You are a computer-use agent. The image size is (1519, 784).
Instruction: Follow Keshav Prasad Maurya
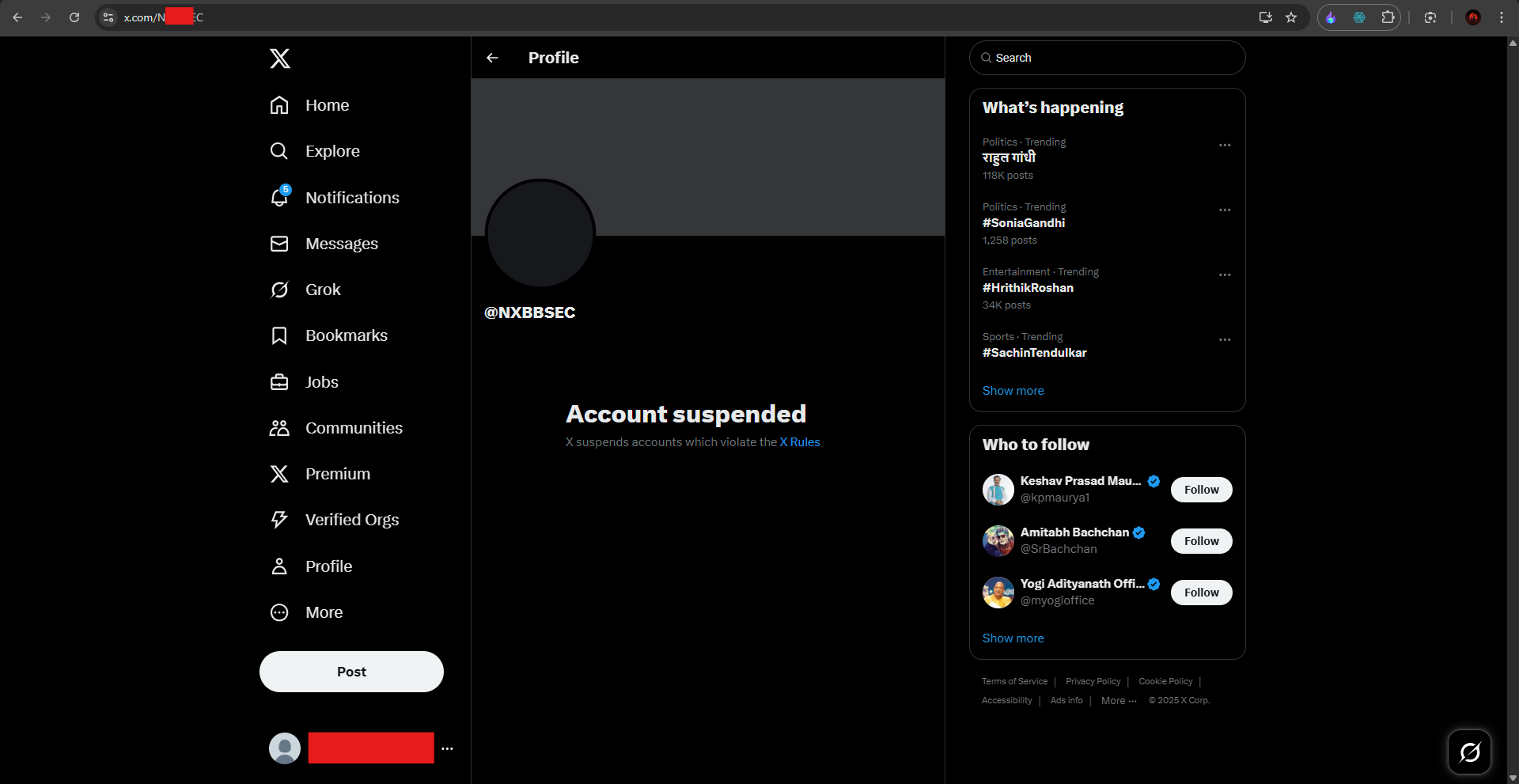pos(1201,490)
